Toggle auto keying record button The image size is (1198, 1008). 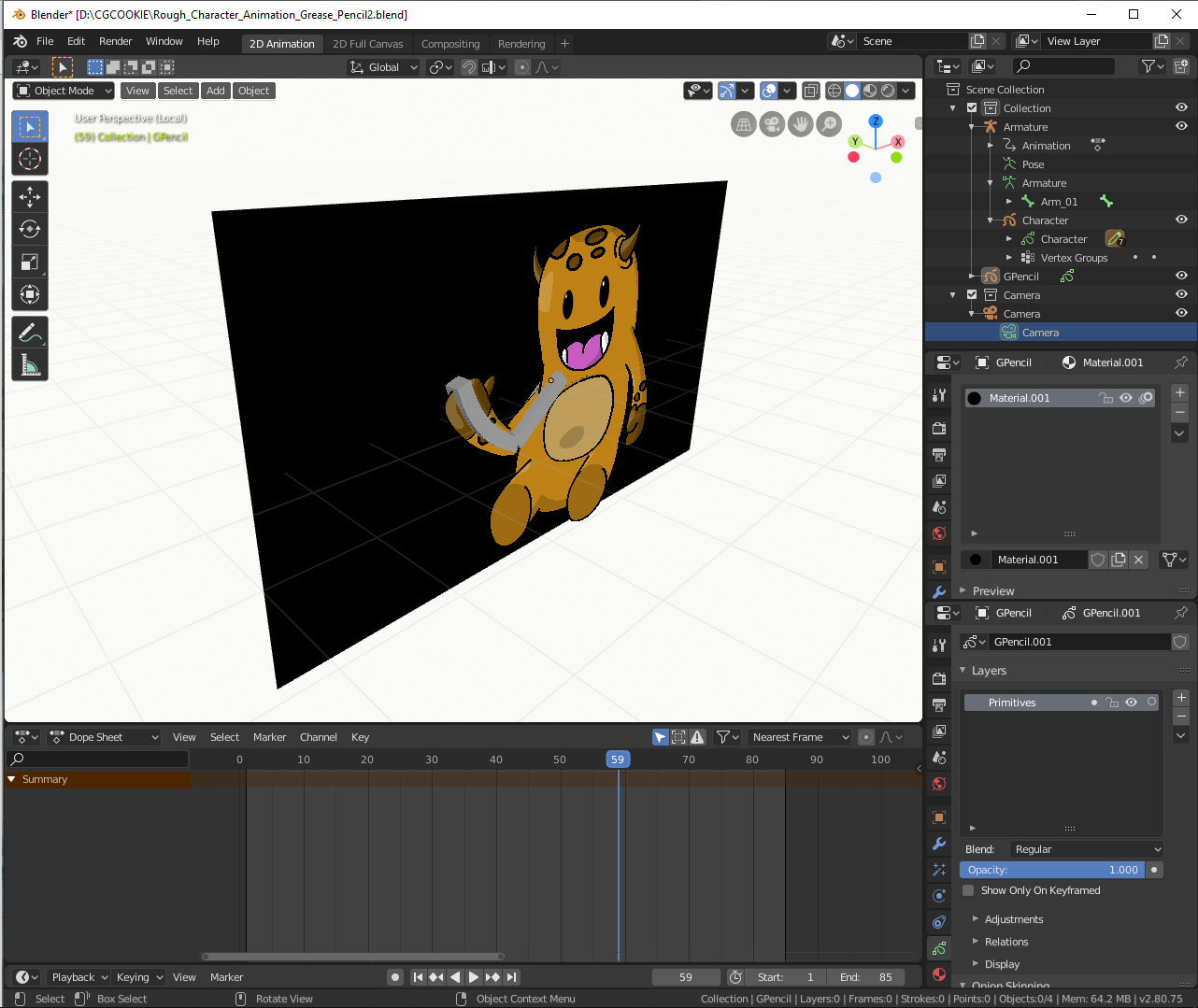pyautogui.click(x=395, y=977)
